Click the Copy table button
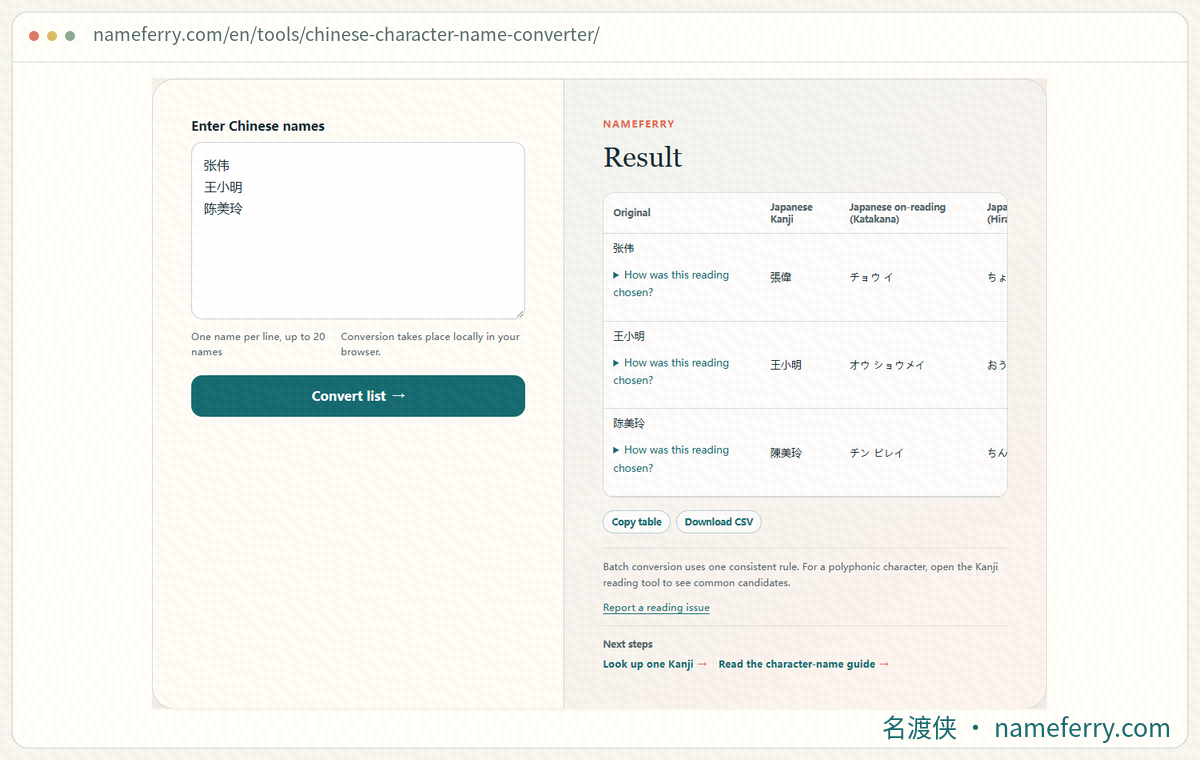The width and height of the screenshot is (1200, 760). point(637,522)
